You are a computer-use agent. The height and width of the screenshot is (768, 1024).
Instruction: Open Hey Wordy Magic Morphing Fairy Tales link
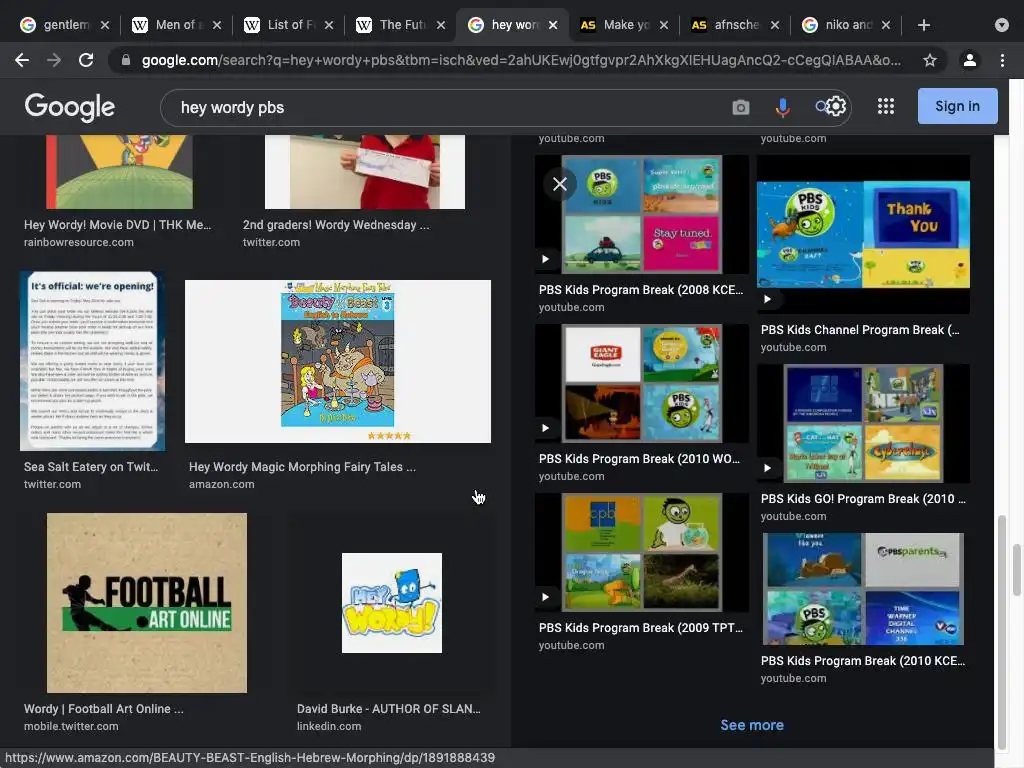[302, 467]
